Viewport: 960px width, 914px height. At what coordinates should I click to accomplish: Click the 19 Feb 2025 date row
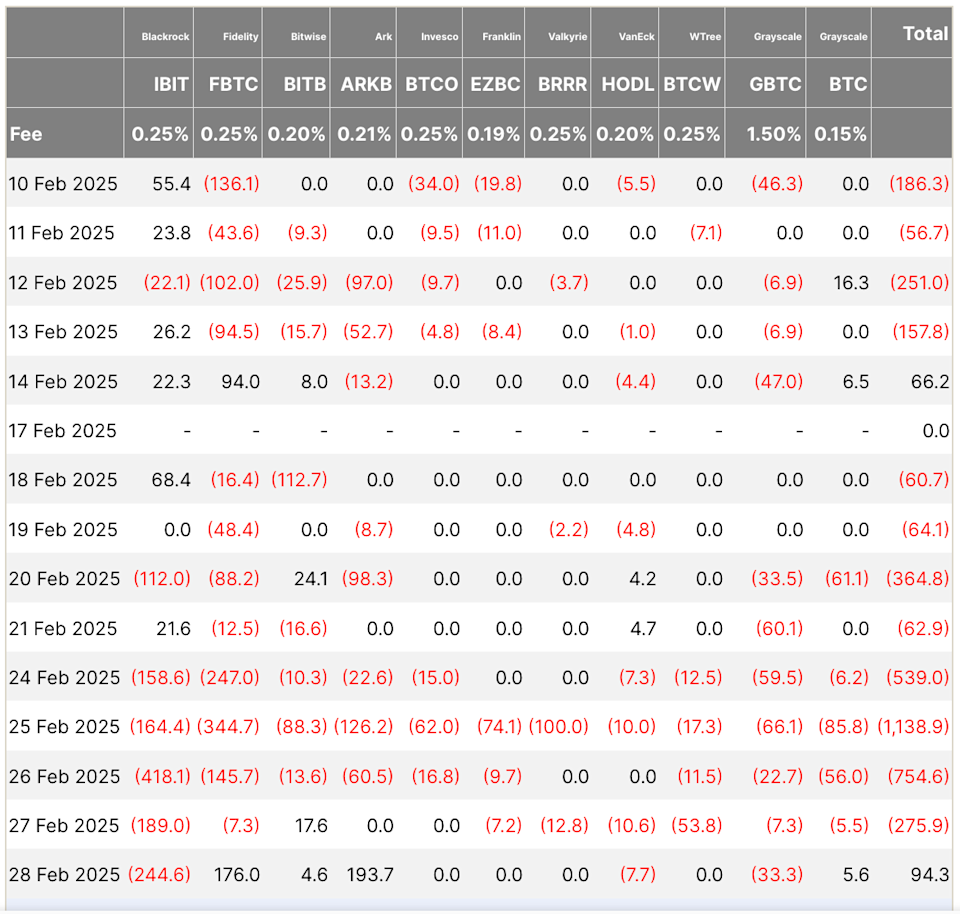[479, 529]
